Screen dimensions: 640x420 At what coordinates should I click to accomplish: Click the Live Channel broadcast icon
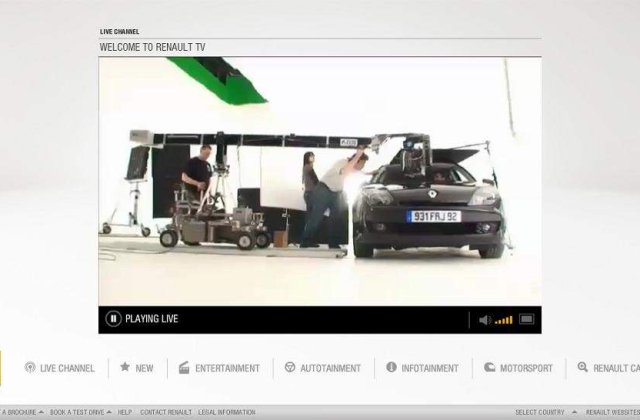point(30,367)
